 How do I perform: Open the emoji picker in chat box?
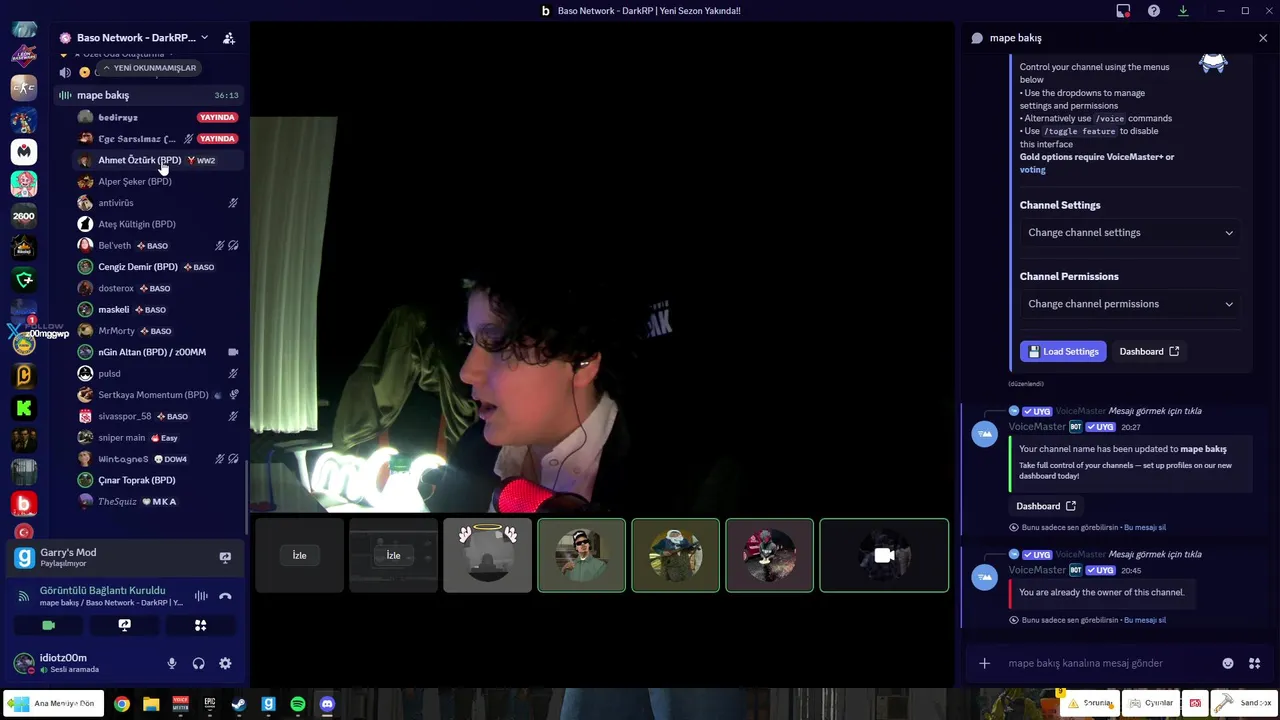coord(1228,663)
